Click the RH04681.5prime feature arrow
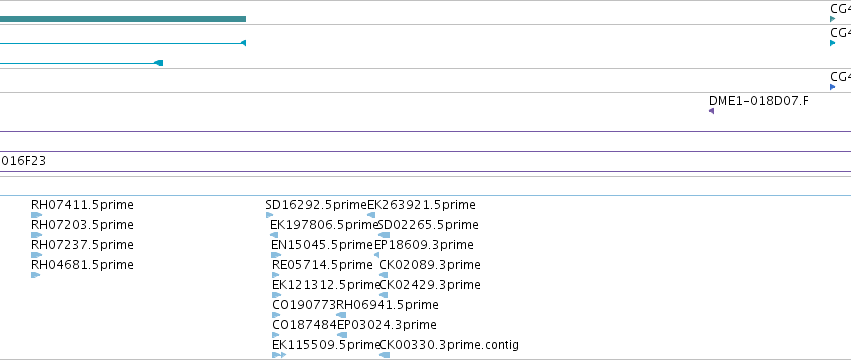 click(35, 275)
